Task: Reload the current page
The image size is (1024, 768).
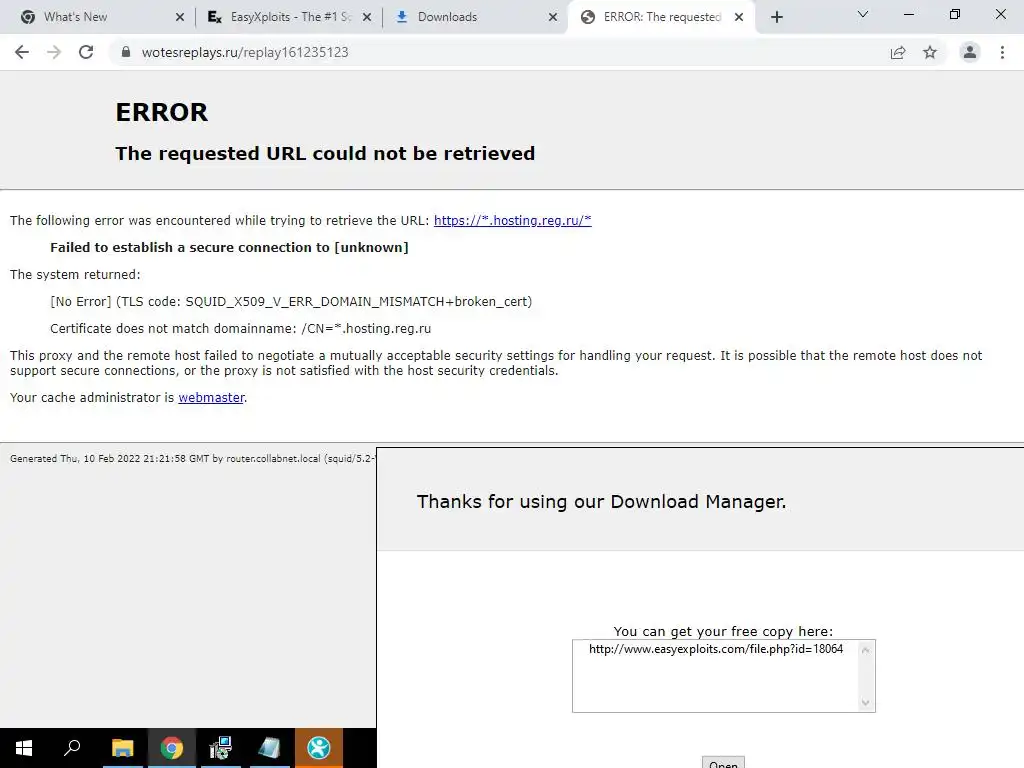Action: point(86,52)
